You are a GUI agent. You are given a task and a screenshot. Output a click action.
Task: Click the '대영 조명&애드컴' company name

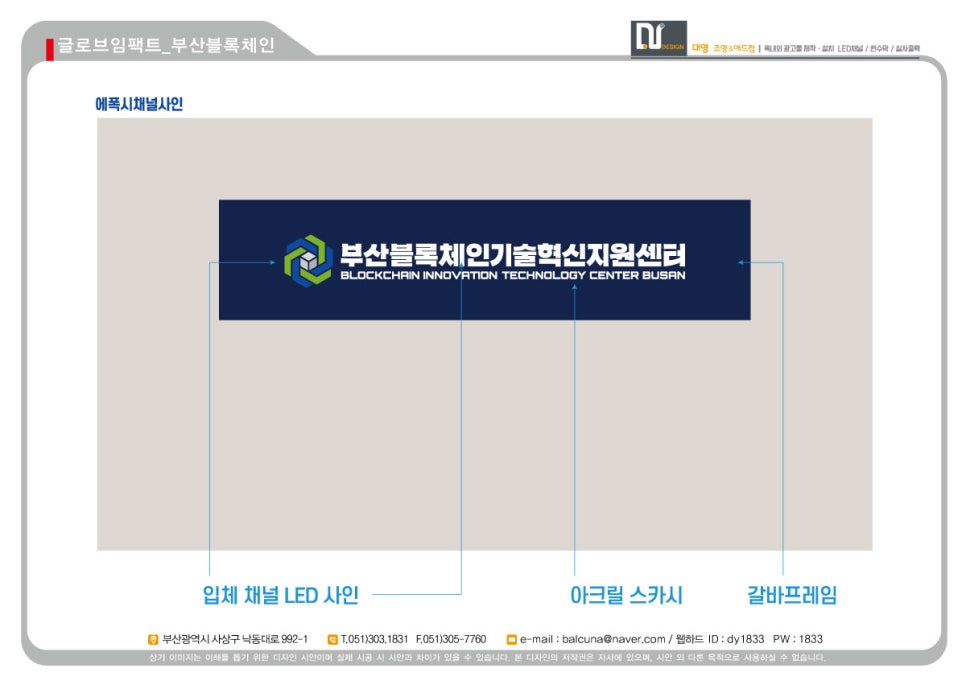coord(723,48)
